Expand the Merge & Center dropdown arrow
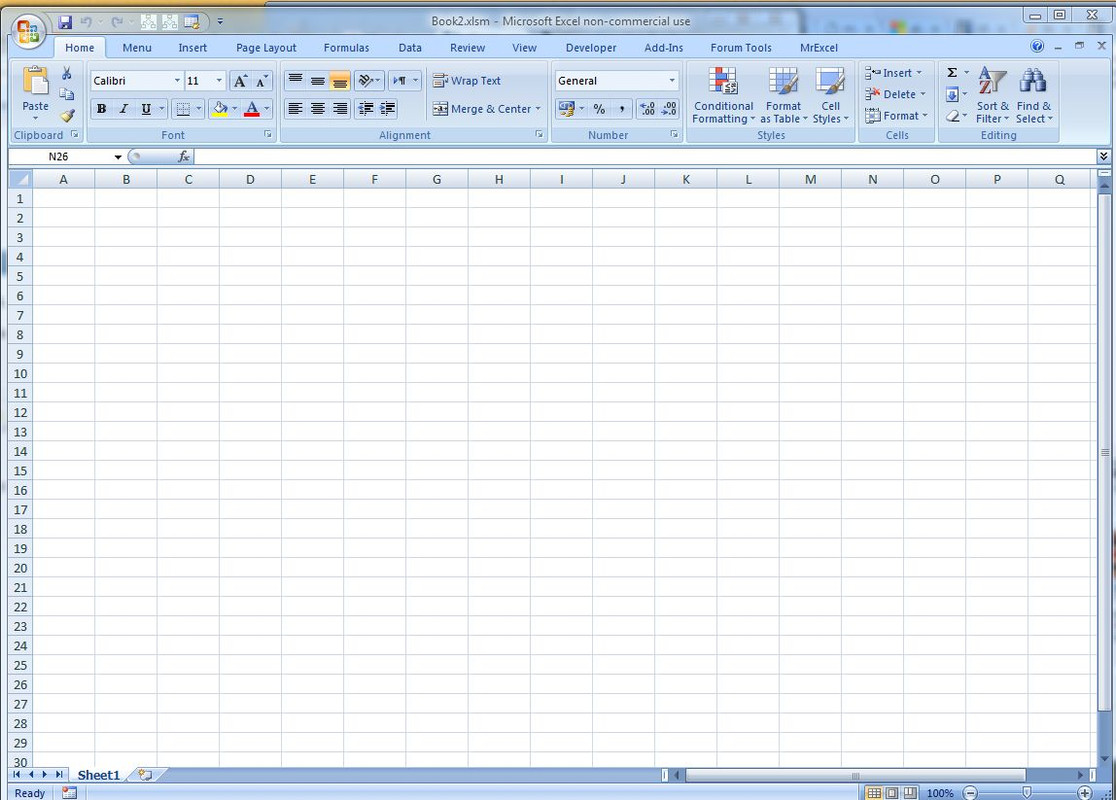The image size is (1116, 800). [x=538, y=109]
